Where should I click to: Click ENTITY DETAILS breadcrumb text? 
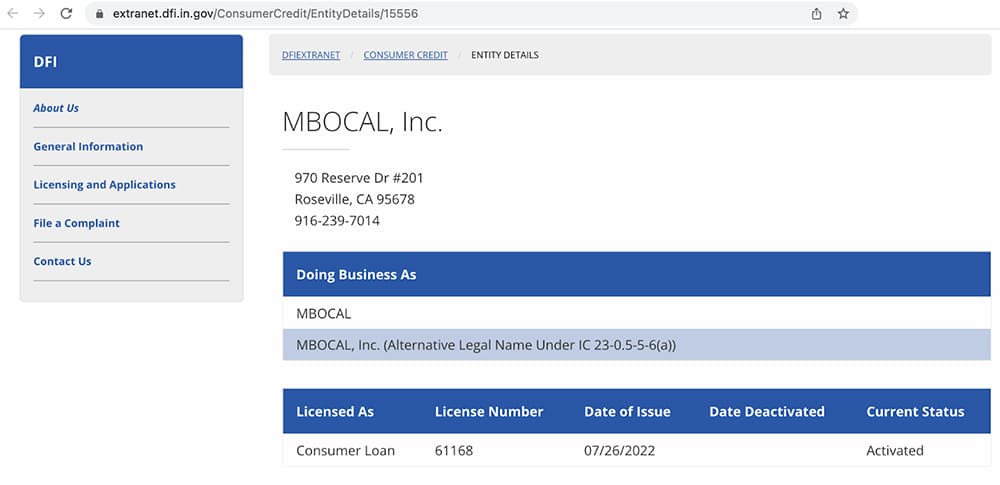[505, 55]
